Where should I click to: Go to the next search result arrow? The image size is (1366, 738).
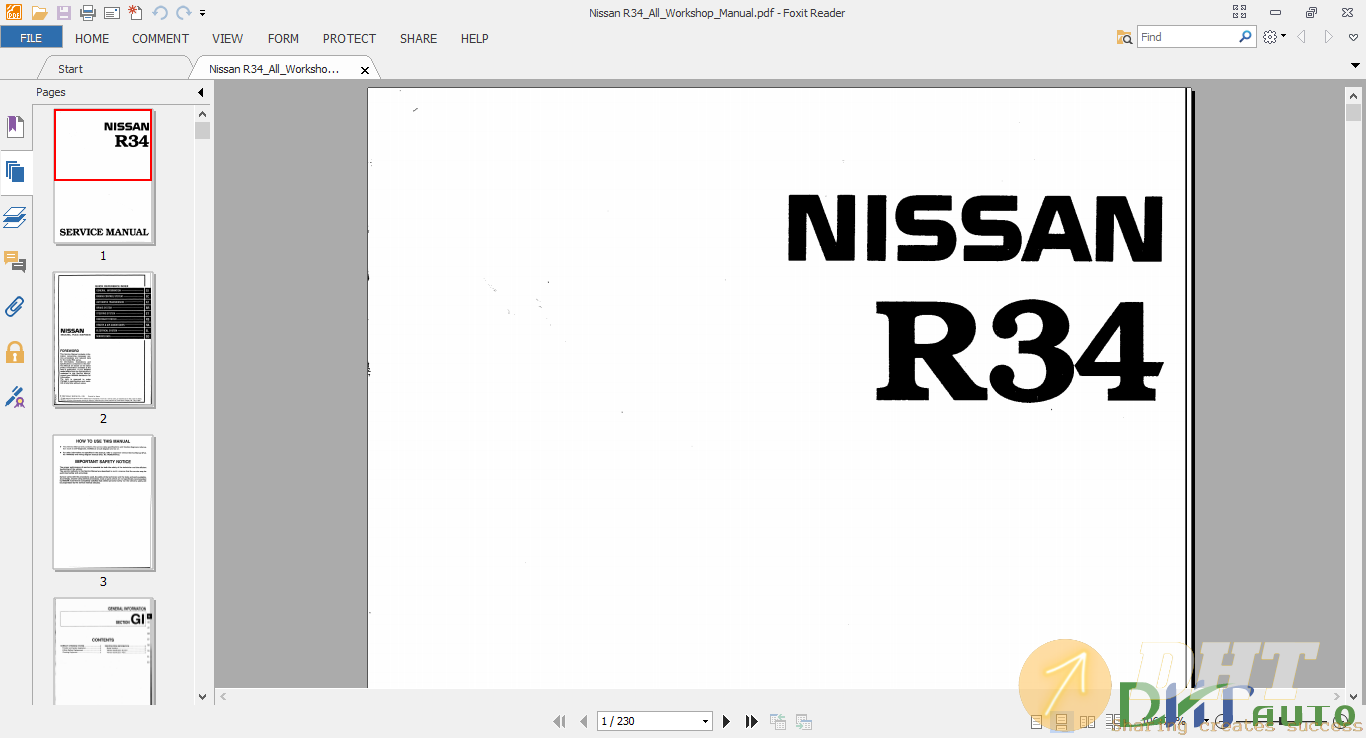1328,37
